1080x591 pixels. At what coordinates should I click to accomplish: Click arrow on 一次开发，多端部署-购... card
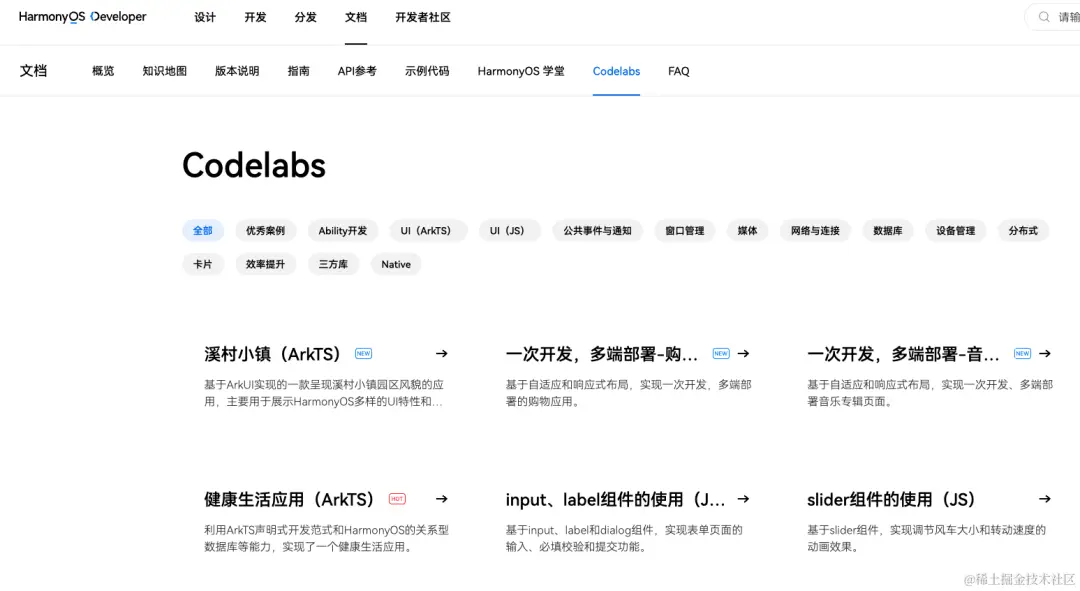(x=743, y=353)
